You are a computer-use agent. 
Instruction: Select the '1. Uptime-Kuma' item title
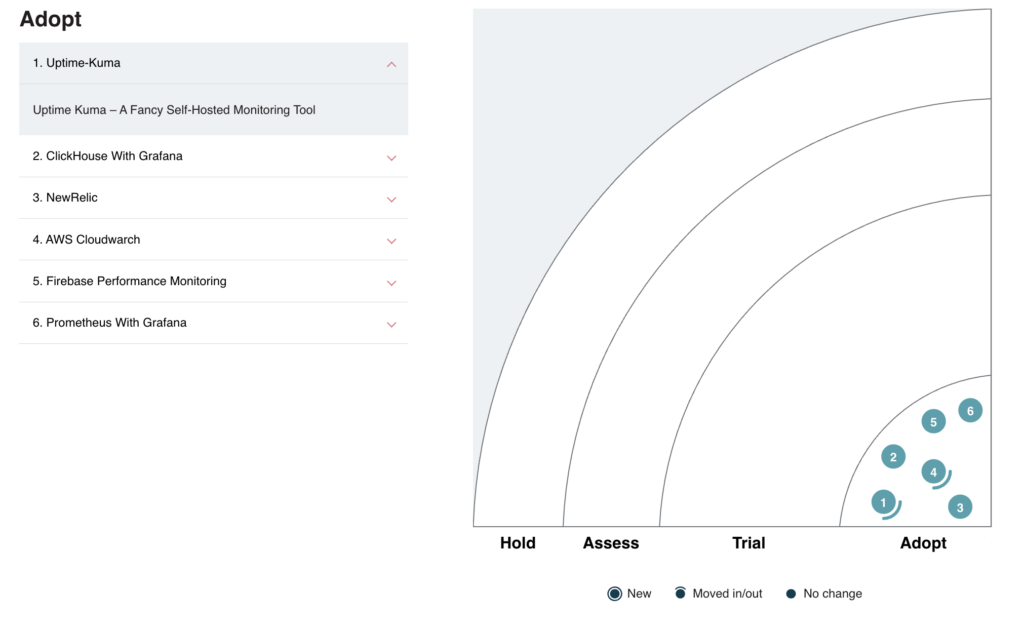pyautogui.click(x=76, y=63)
